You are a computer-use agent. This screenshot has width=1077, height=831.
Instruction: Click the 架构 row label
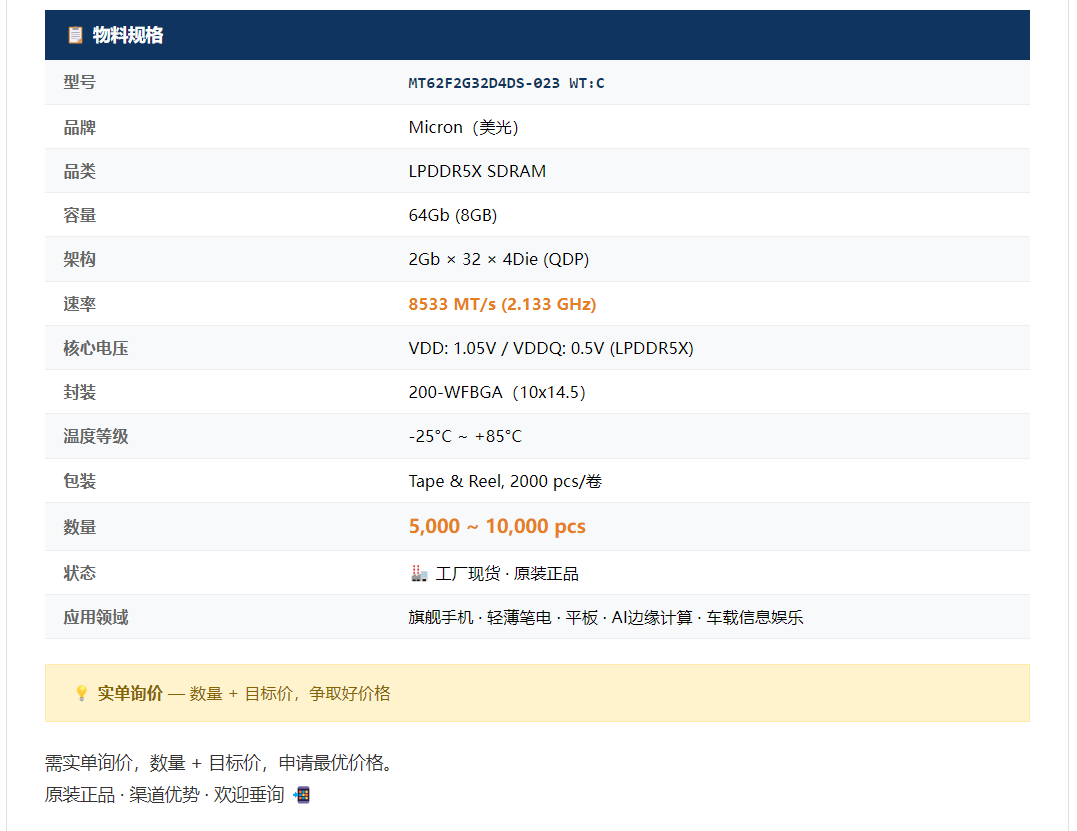[80, 260]
